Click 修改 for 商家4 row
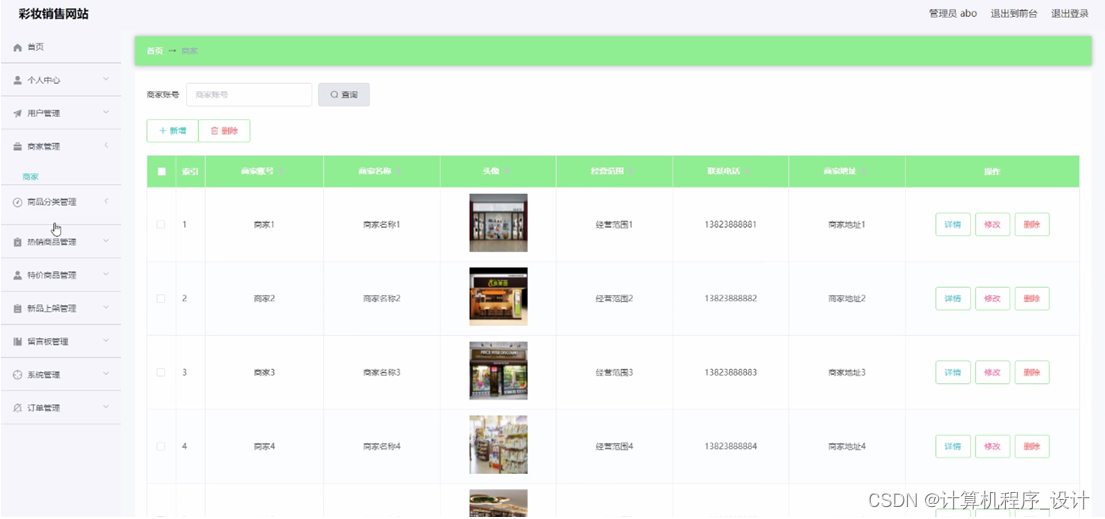 point(992,446)
